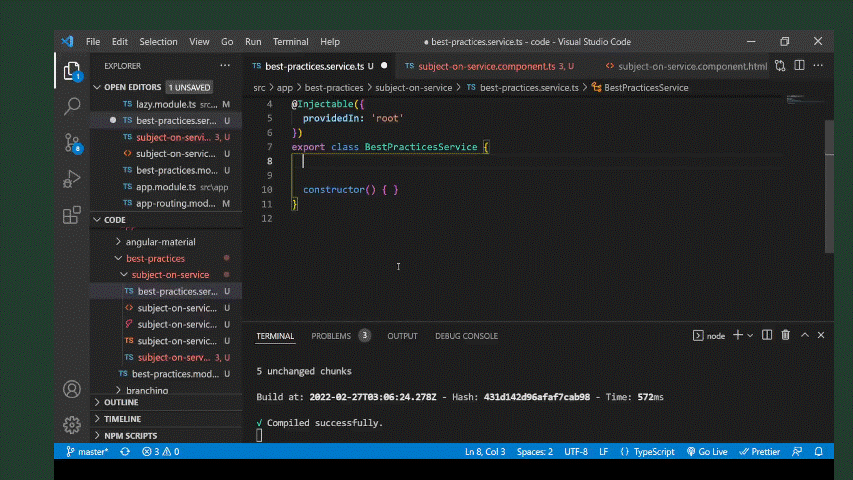The height and width of the screenshot is (480, 853).
Task: Open the Search view in activity bar
Action: [72, 106]
